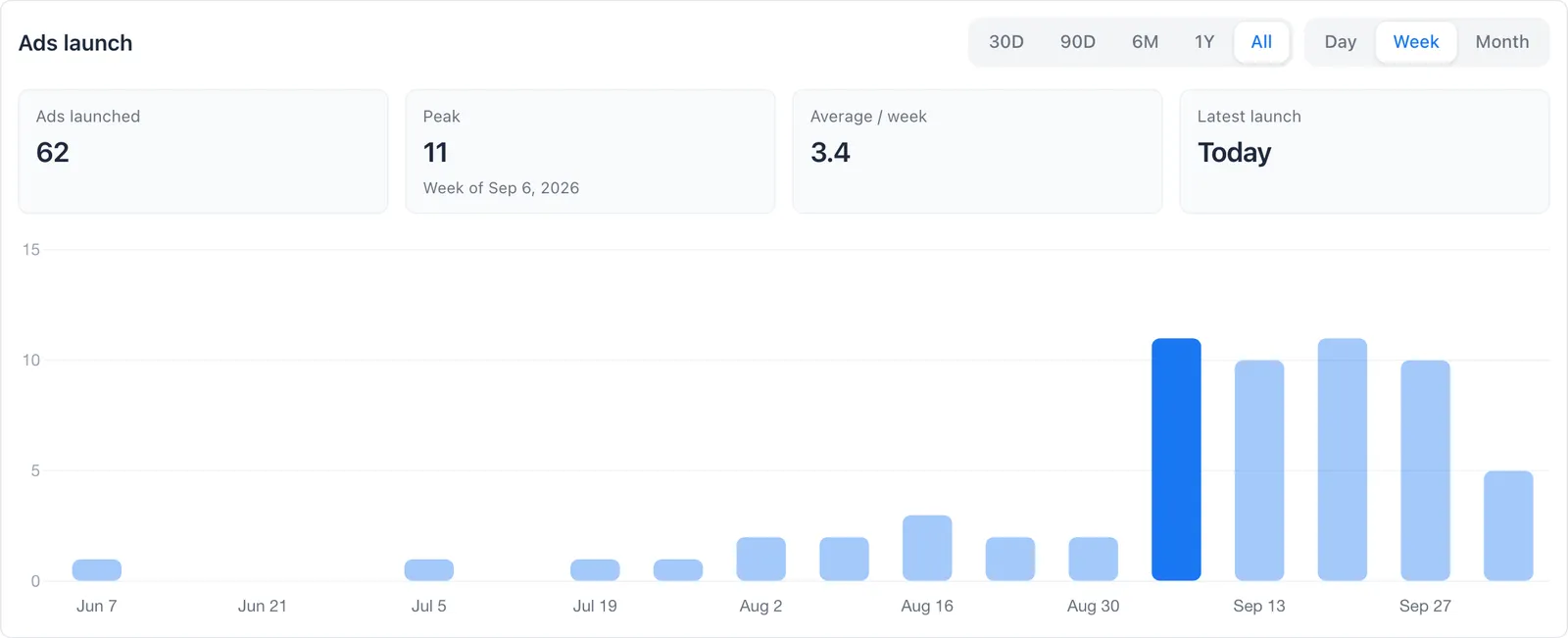Select the Sep 27 week bar

[x=1425, y=470]
